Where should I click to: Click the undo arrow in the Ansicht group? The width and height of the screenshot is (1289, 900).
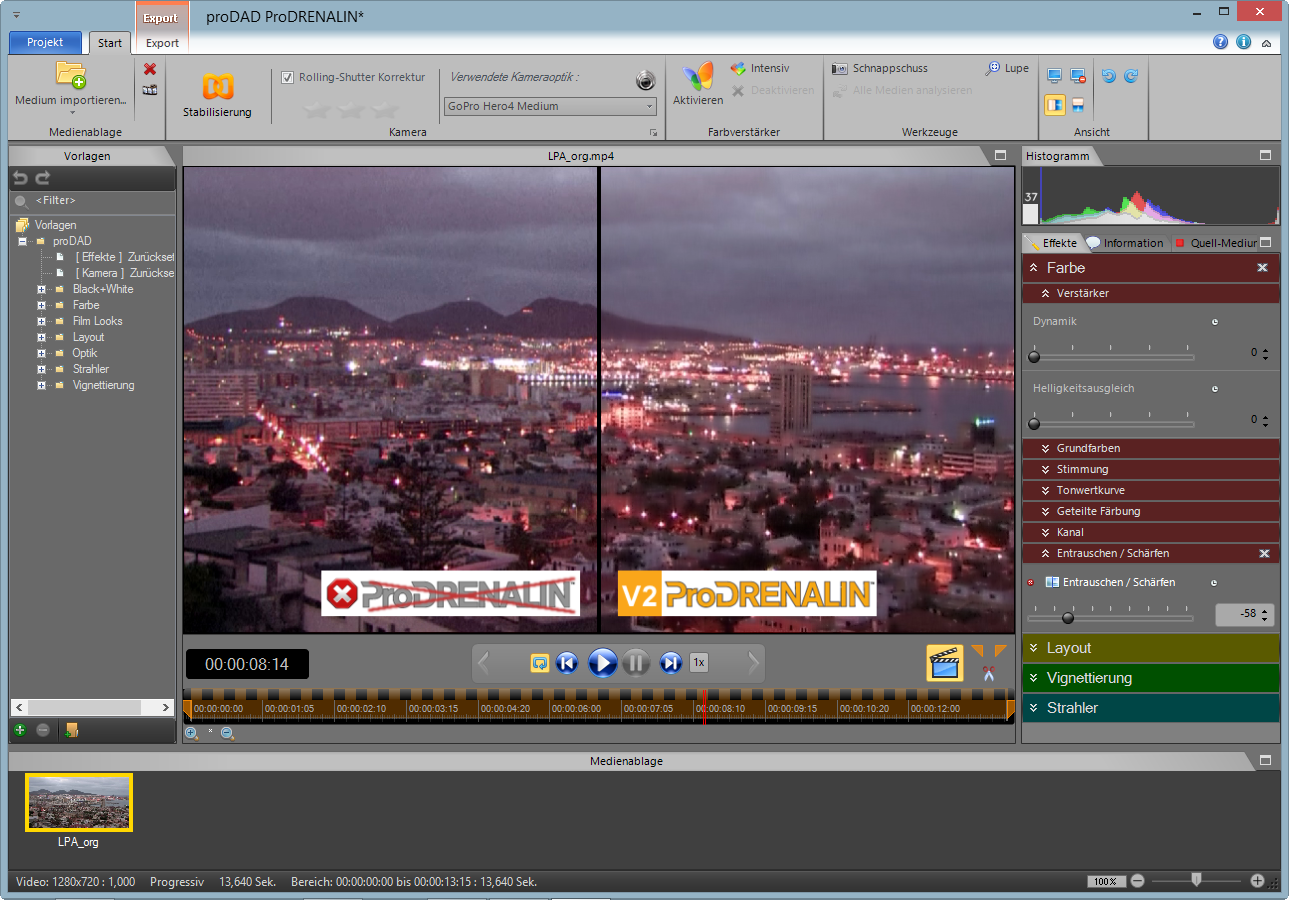pos(1108,76)
